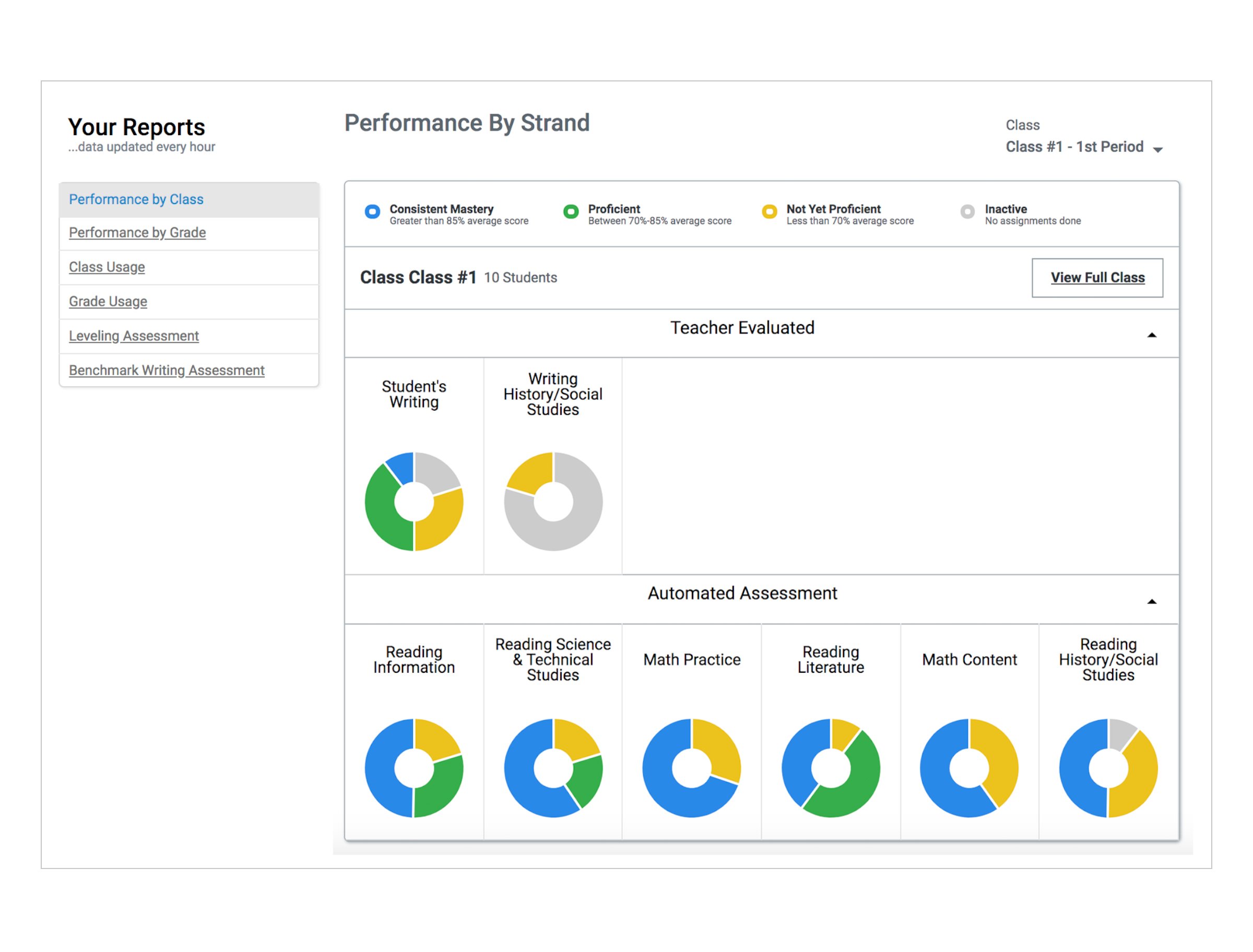The height and width of the screenshot is (952, 1253).
Task: Click the Math Practice strand label
Action: click(691, 660)
